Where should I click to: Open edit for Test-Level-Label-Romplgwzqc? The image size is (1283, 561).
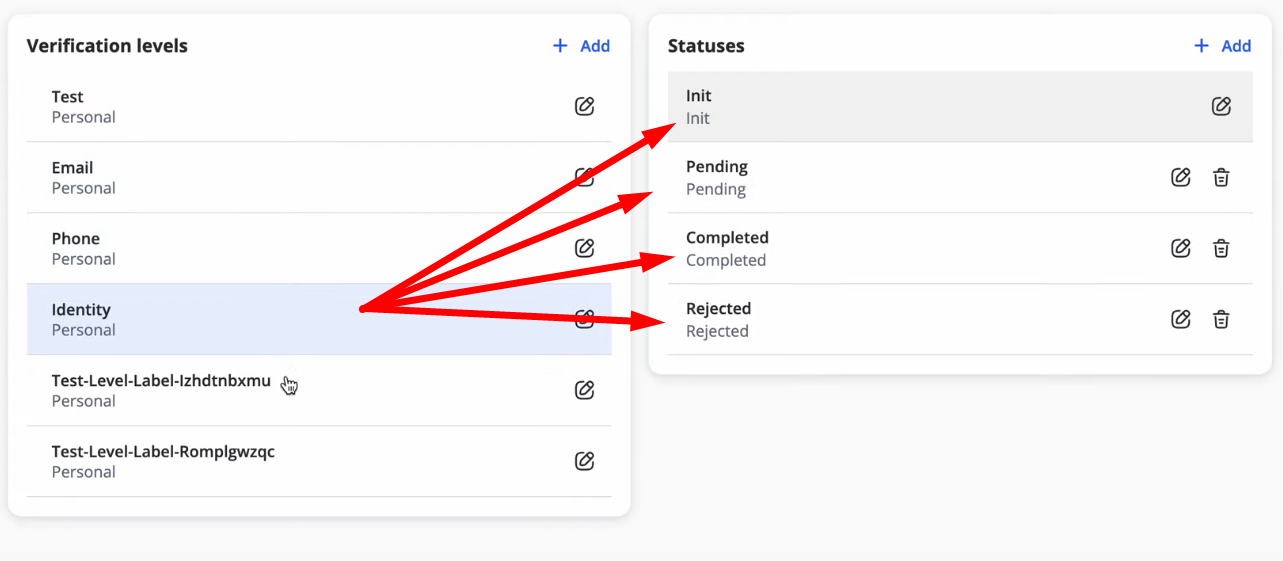585,461
